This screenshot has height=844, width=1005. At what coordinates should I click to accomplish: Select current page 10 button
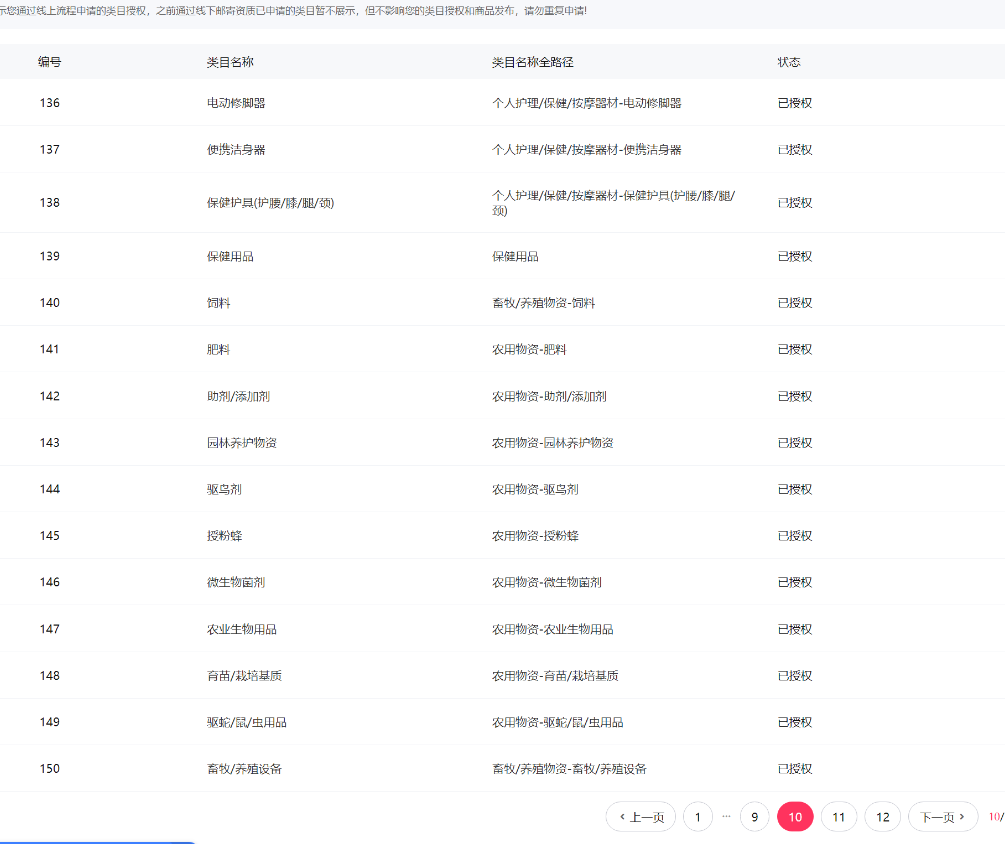[x=795, y=817]
